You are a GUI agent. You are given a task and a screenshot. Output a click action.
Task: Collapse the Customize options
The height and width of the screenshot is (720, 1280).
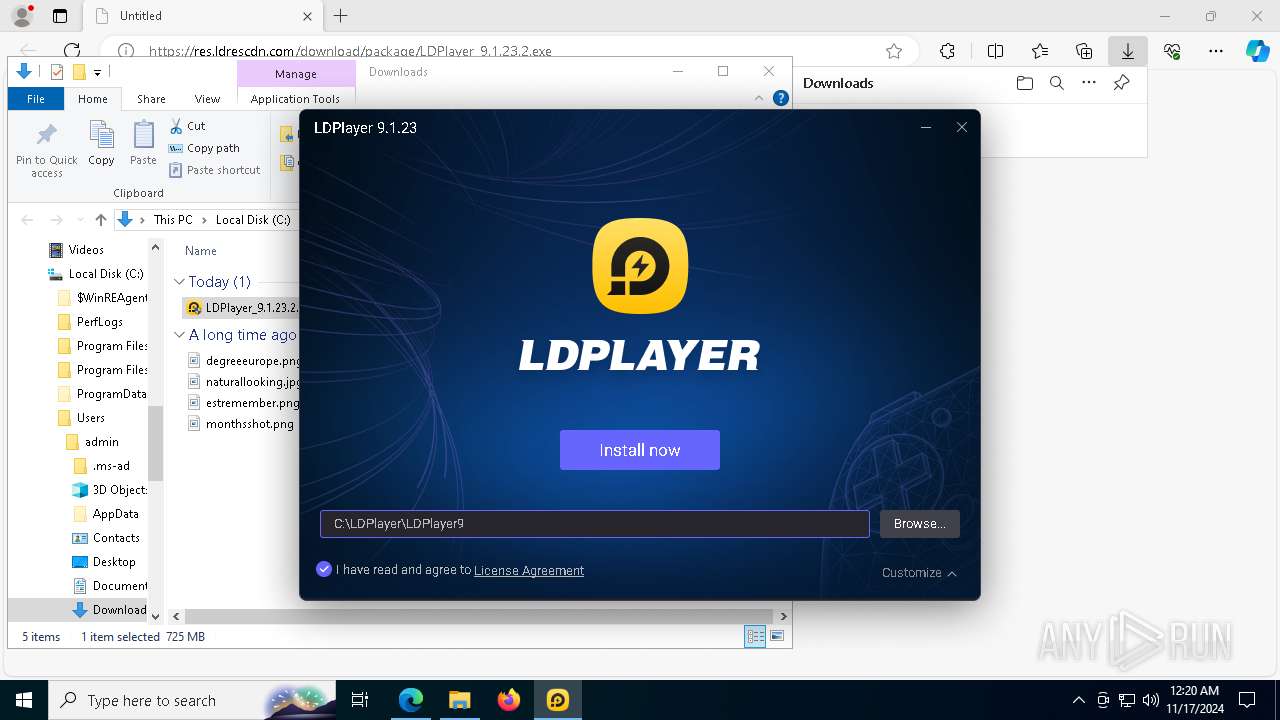click(x=919, y=573)
